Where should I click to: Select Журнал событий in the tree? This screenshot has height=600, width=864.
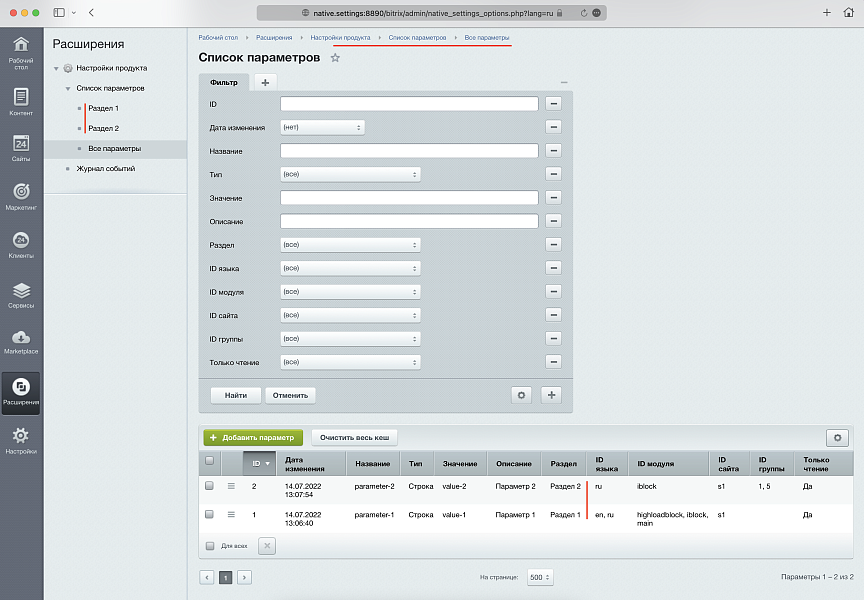click(x=105, y=169)
